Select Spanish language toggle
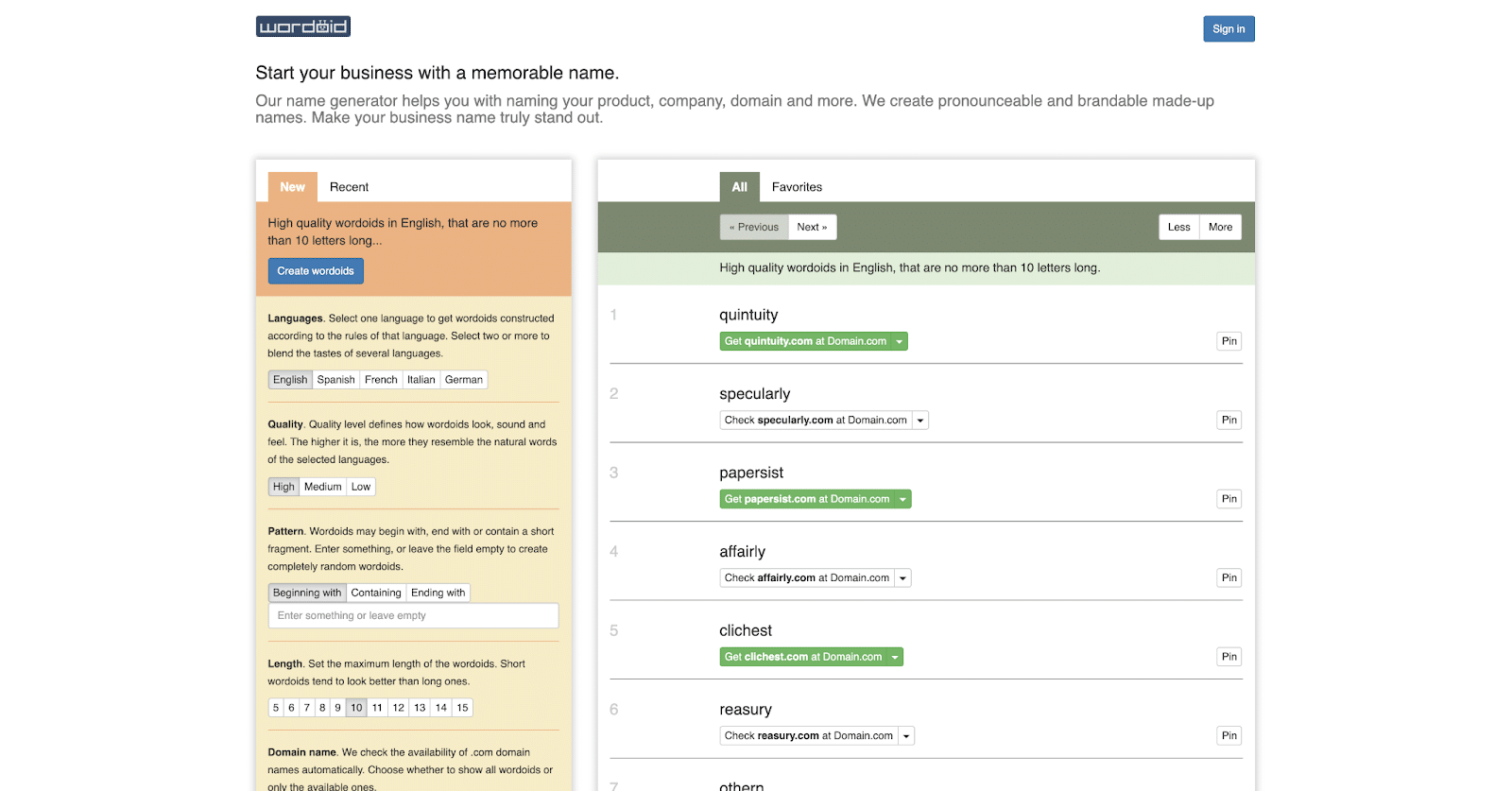 (x=335, y=380)
